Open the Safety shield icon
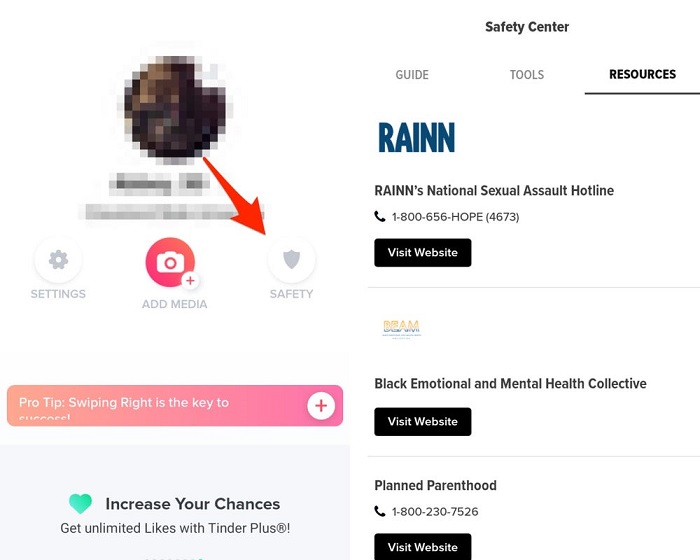 (291, 261)
